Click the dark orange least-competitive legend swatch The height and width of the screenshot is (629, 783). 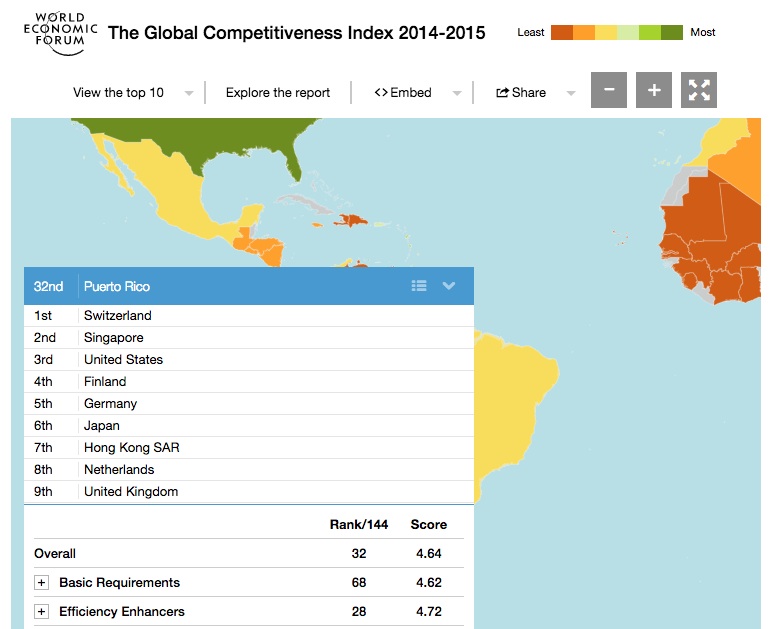(562, 32)
